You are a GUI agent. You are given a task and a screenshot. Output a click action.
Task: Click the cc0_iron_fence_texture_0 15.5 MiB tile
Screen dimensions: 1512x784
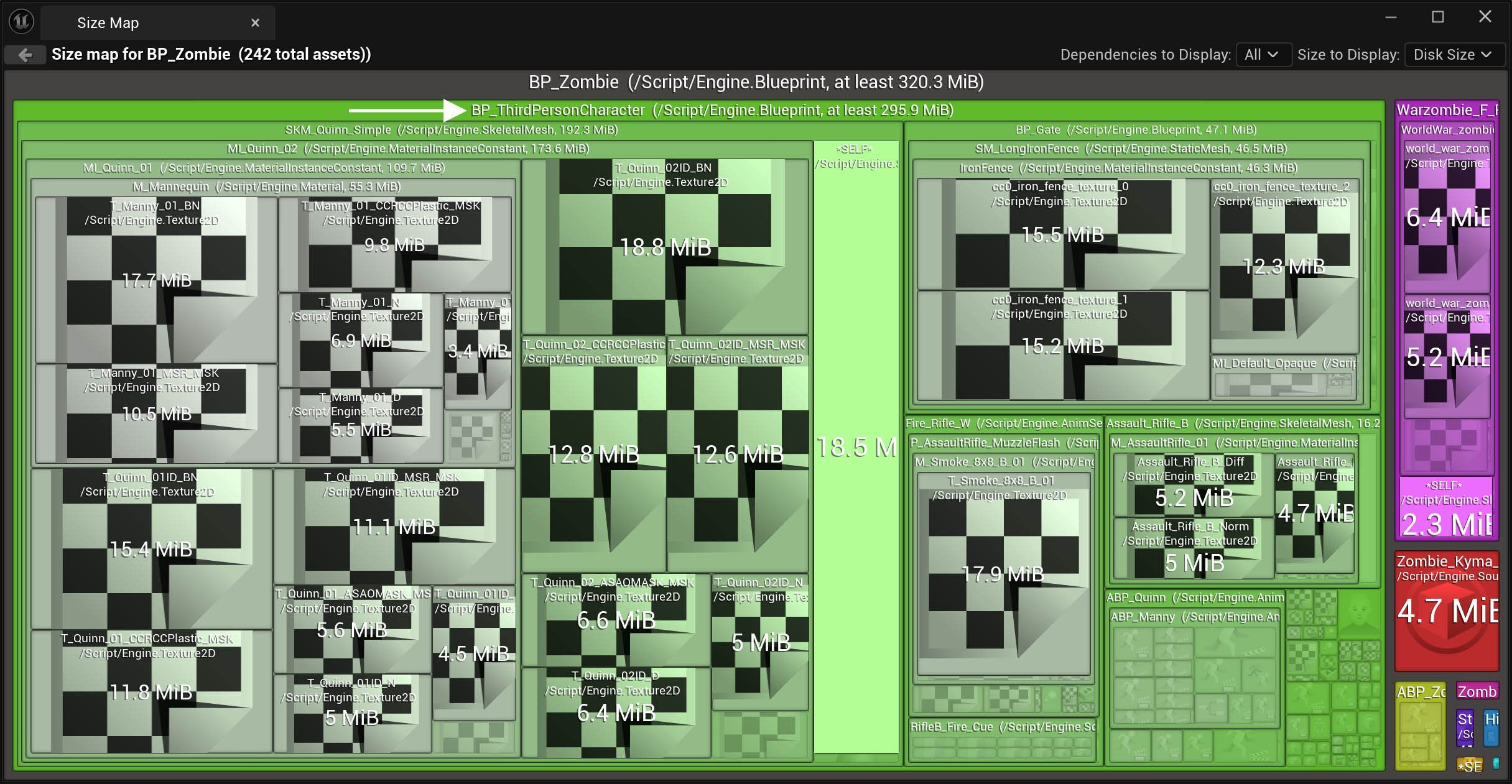[1062, 235]
